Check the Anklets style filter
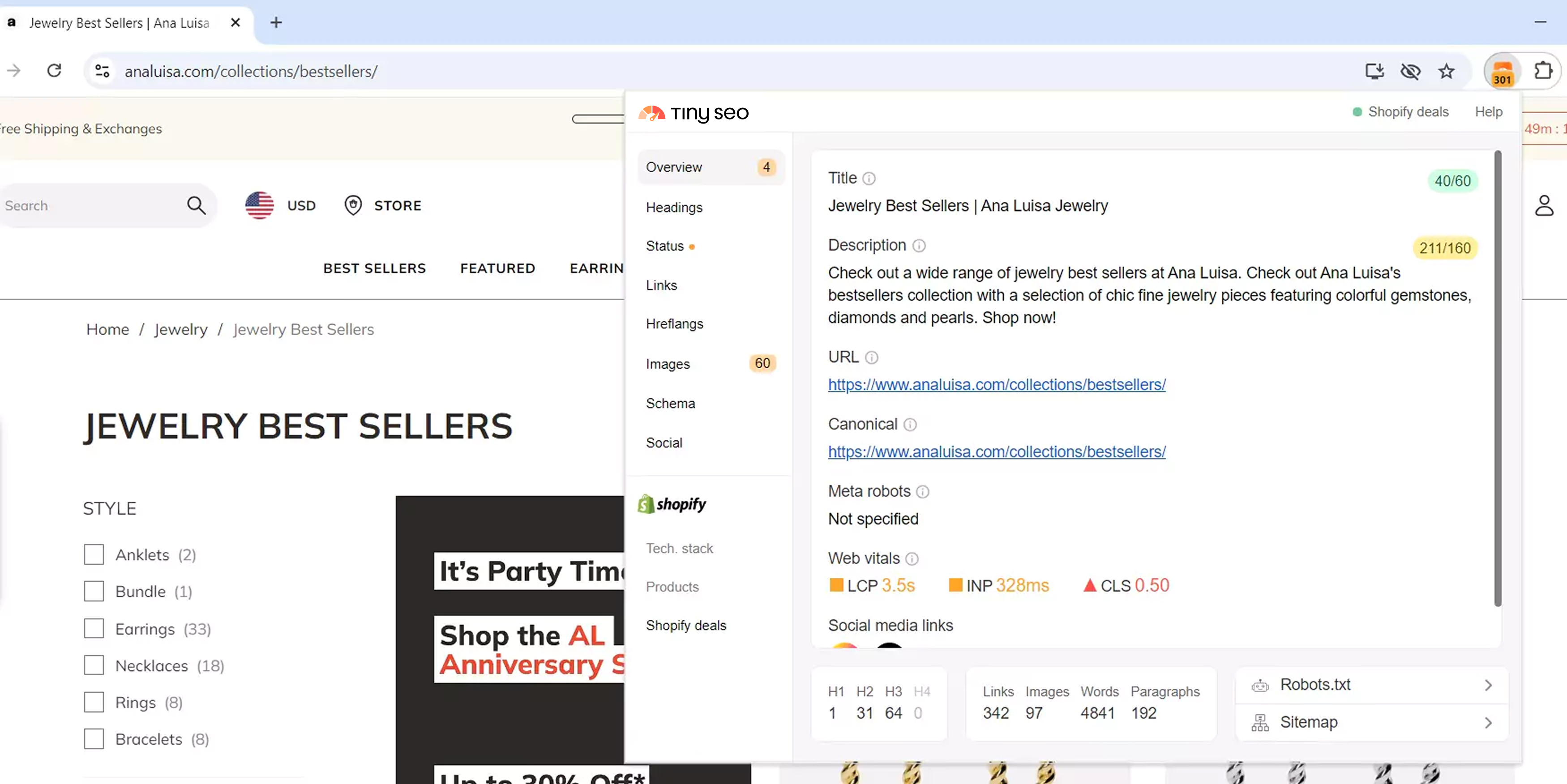This screenshot has width=1567, height=784. coord(94,555)
